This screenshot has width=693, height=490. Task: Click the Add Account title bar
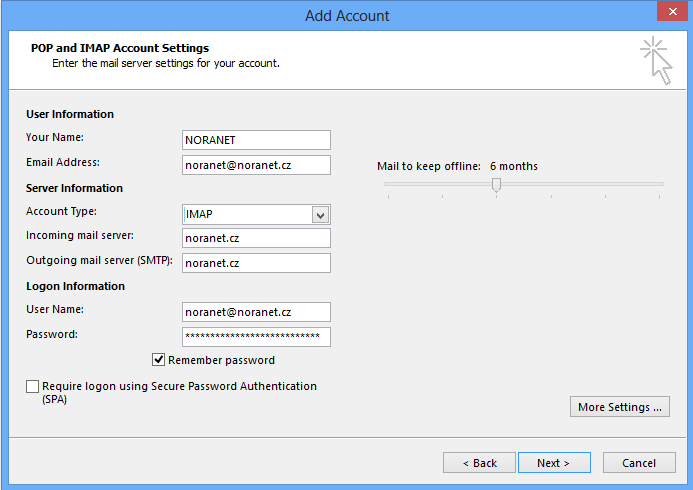[346, 15]
